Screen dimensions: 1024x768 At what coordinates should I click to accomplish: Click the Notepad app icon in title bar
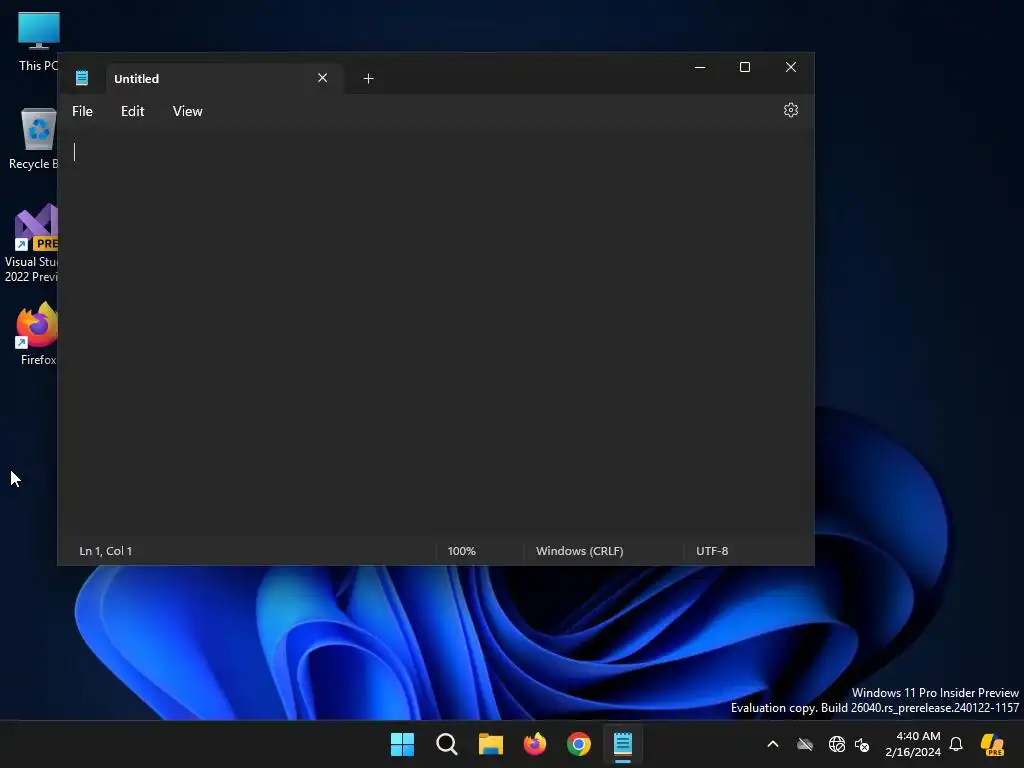point(82,78)
